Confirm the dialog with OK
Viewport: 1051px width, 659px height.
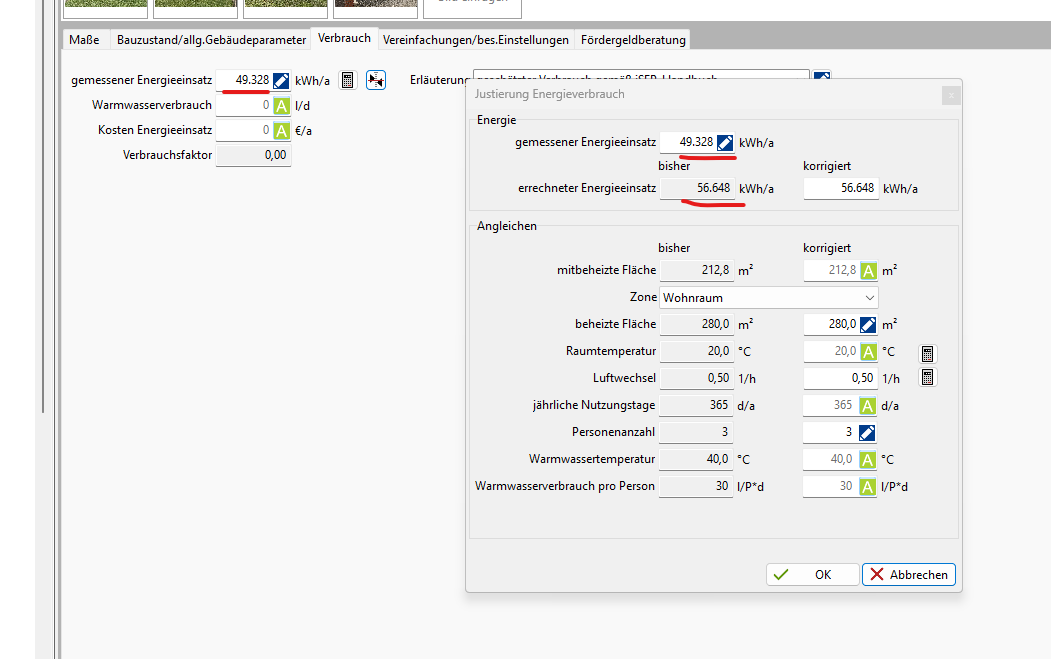[x=812, y=575]
